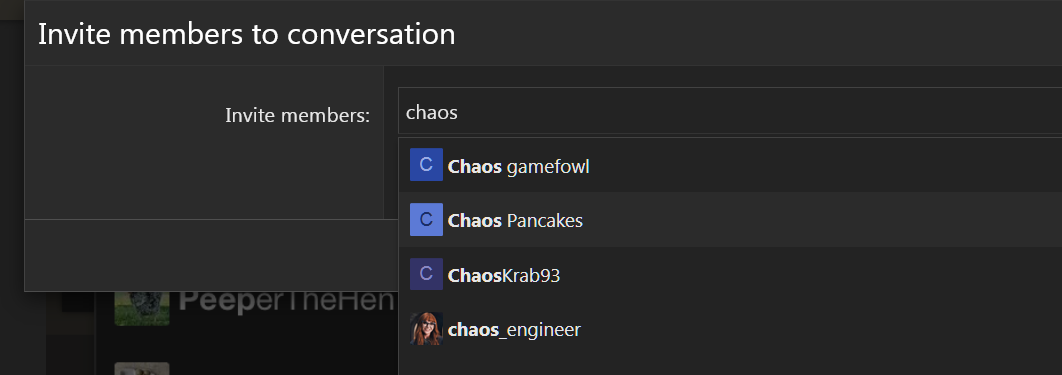This screenshot has width=1062, height=375.
Task: Click the Invite members label
Action: 297,115
